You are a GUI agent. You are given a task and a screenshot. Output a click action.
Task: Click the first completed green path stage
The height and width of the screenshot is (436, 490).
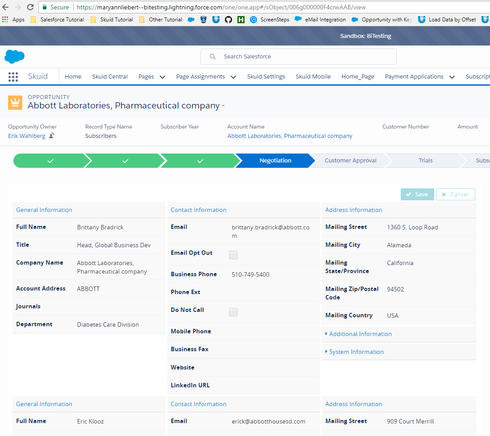[50, 161]
